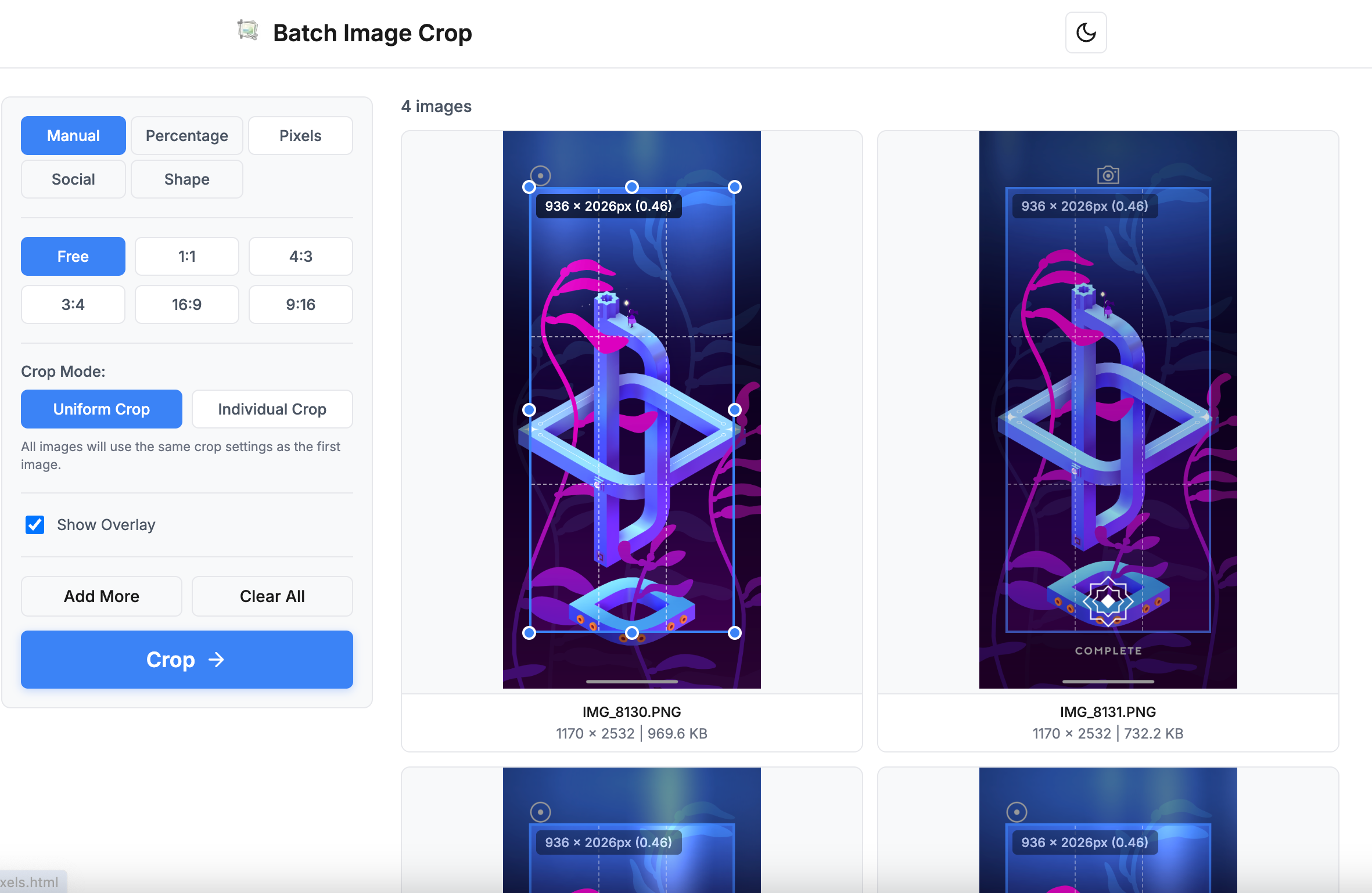
Task: Click bottom-right crop handle on IMG_8130
Action: (734, 633)
